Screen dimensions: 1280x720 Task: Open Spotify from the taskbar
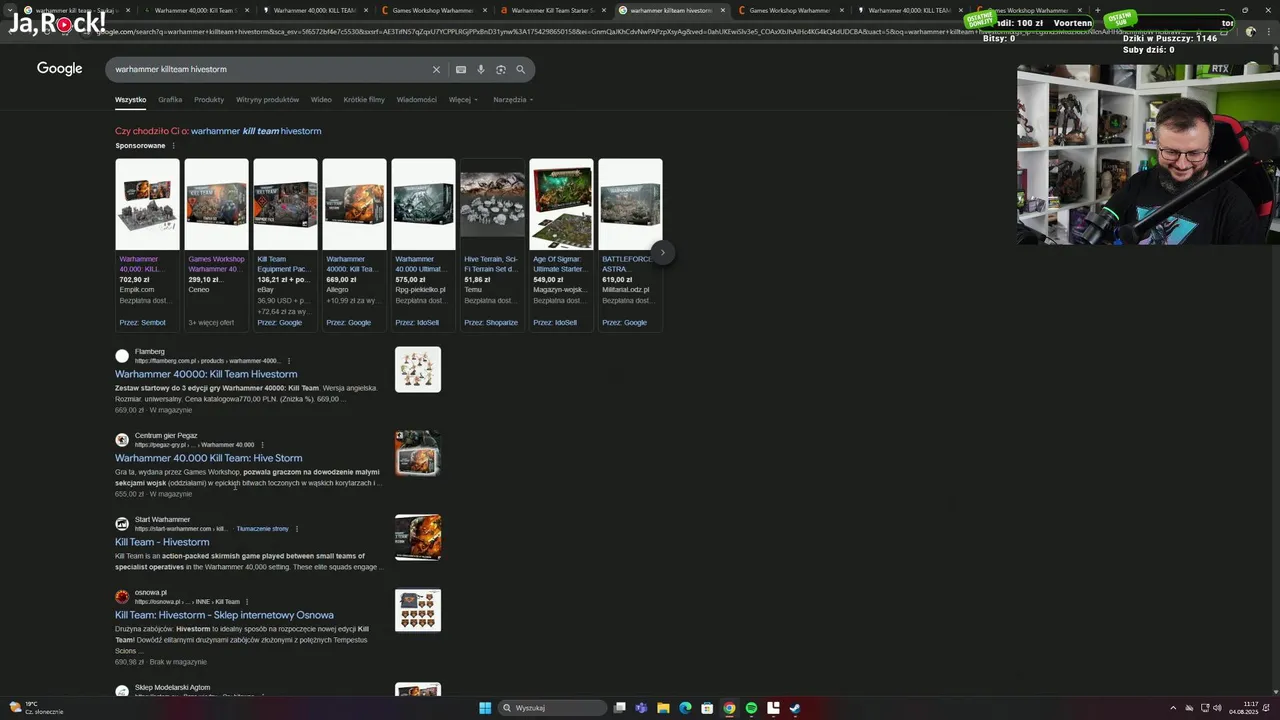click(x=751, y=708)
